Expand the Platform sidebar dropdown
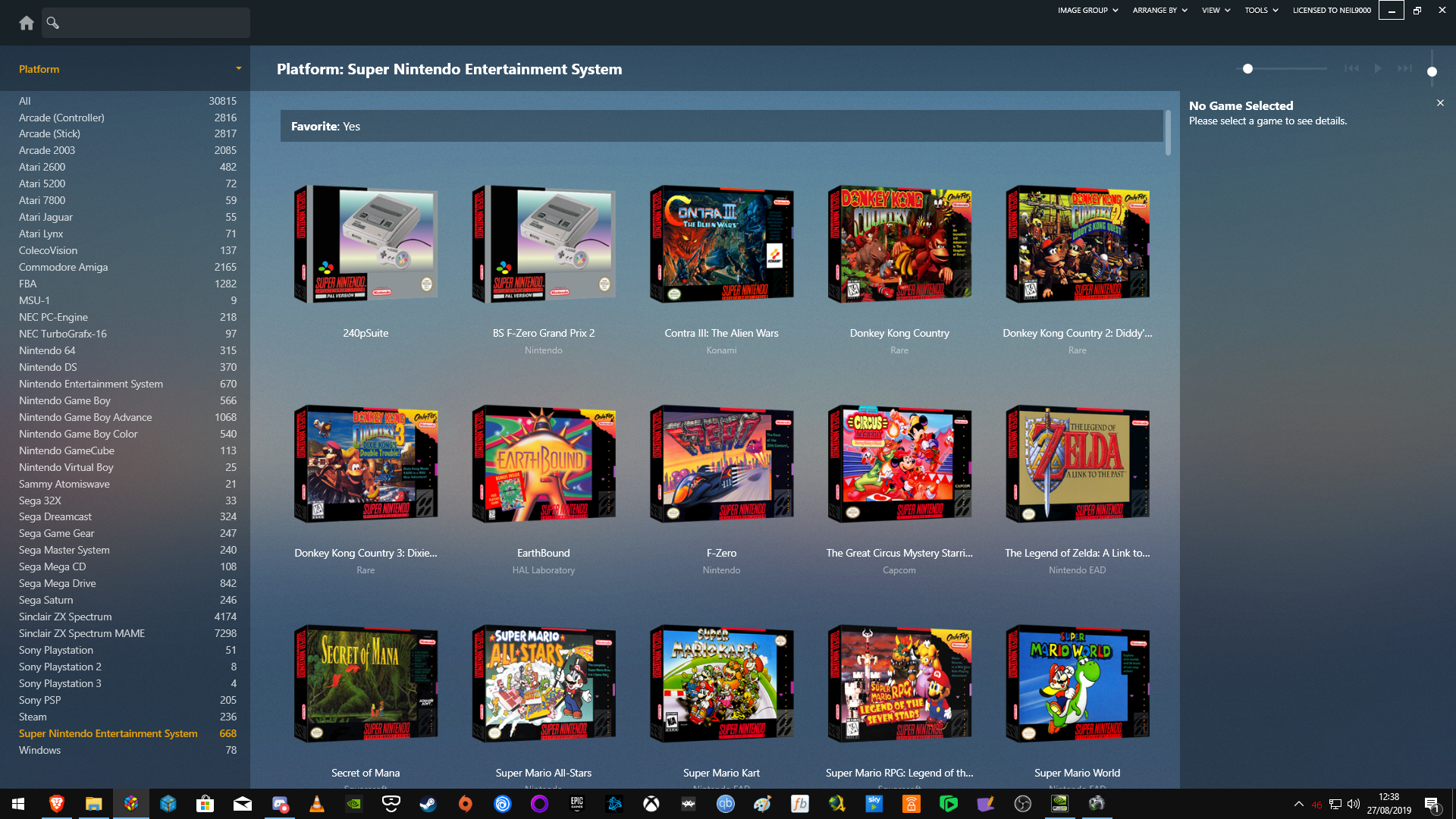This screenshot has height=819, width=1456. point(238,68)
